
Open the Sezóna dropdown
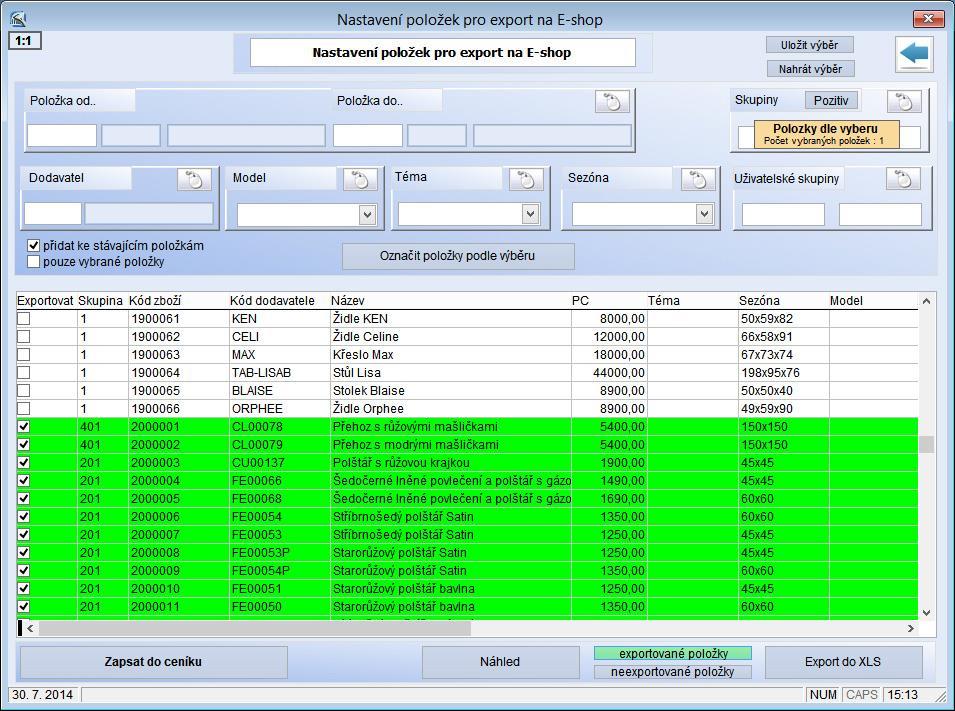point(704,214)
